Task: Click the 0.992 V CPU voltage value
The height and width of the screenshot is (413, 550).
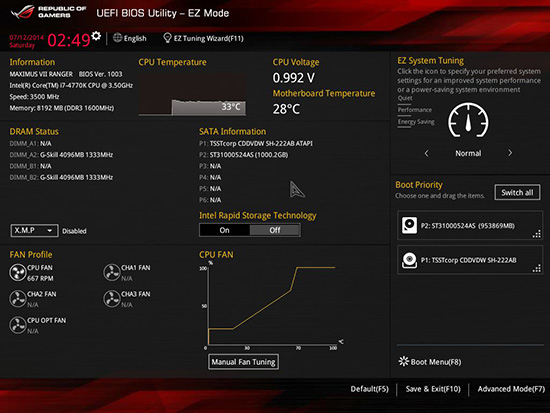Action: coord(294,78)
